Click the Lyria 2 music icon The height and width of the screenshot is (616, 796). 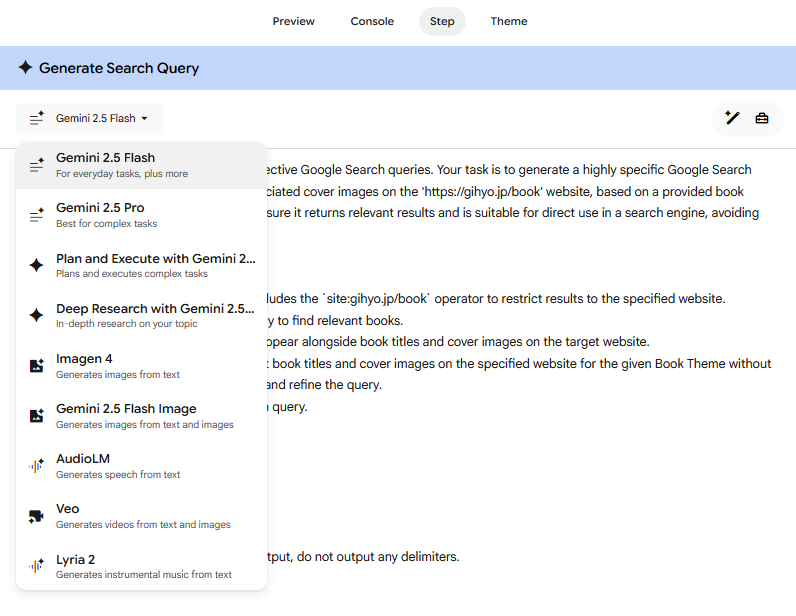(37, 567)
